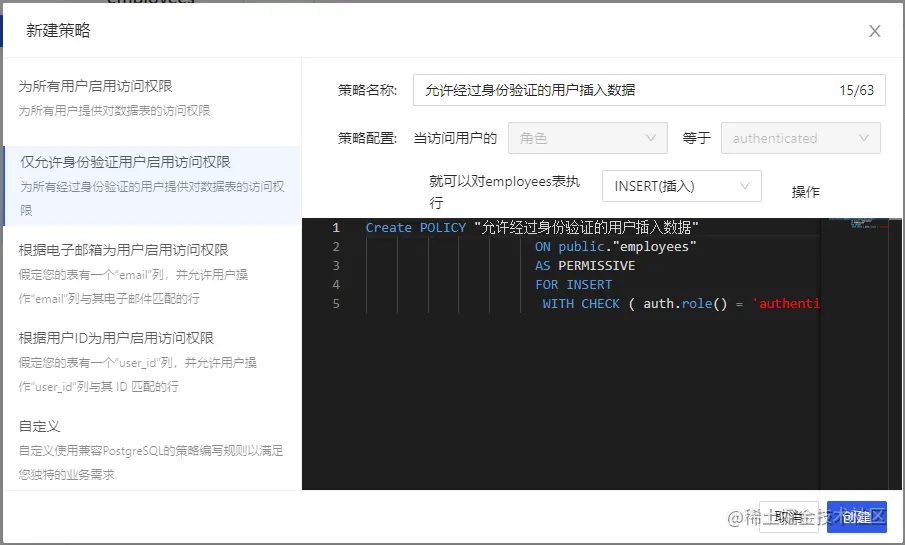This screenshot has height=545, width=905.
Task: Click the 创建 button
Action: (857, 517)
